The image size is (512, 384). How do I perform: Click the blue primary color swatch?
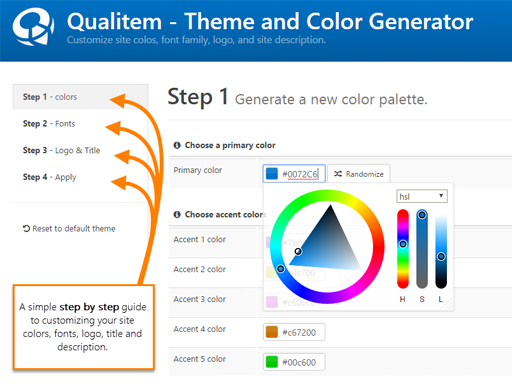(272, 174)
